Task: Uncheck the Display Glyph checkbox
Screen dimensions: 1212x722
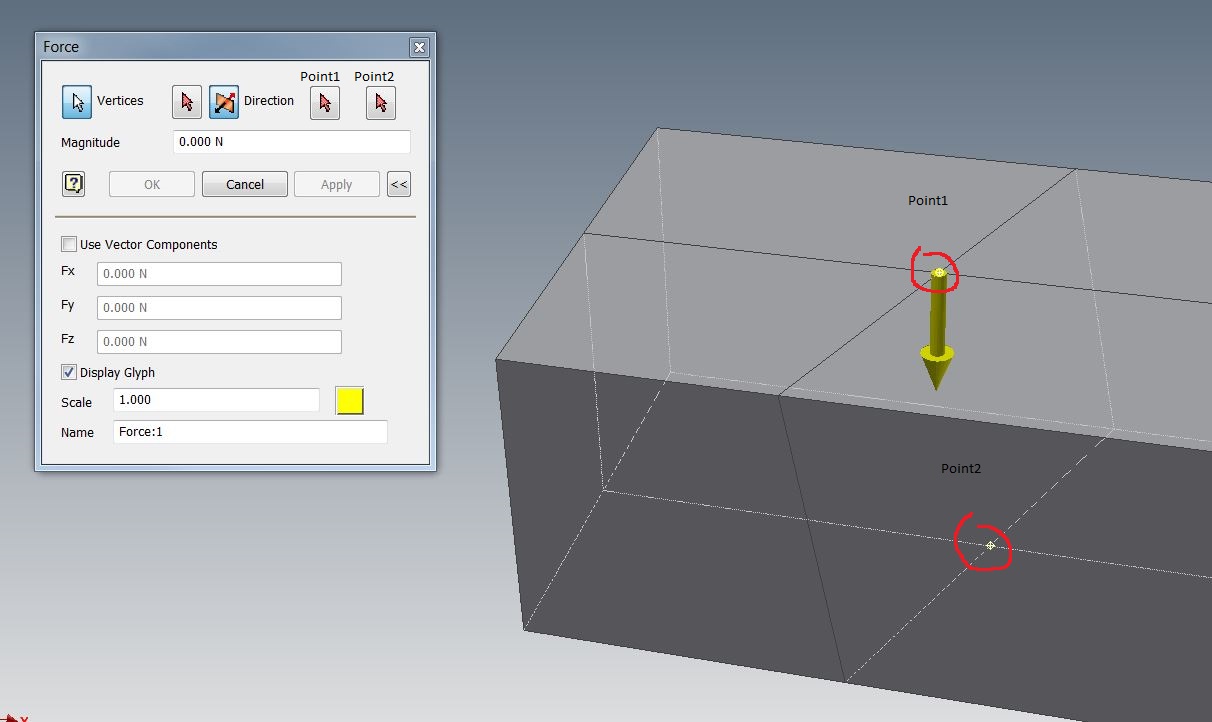Action: [x=69, y=372]
